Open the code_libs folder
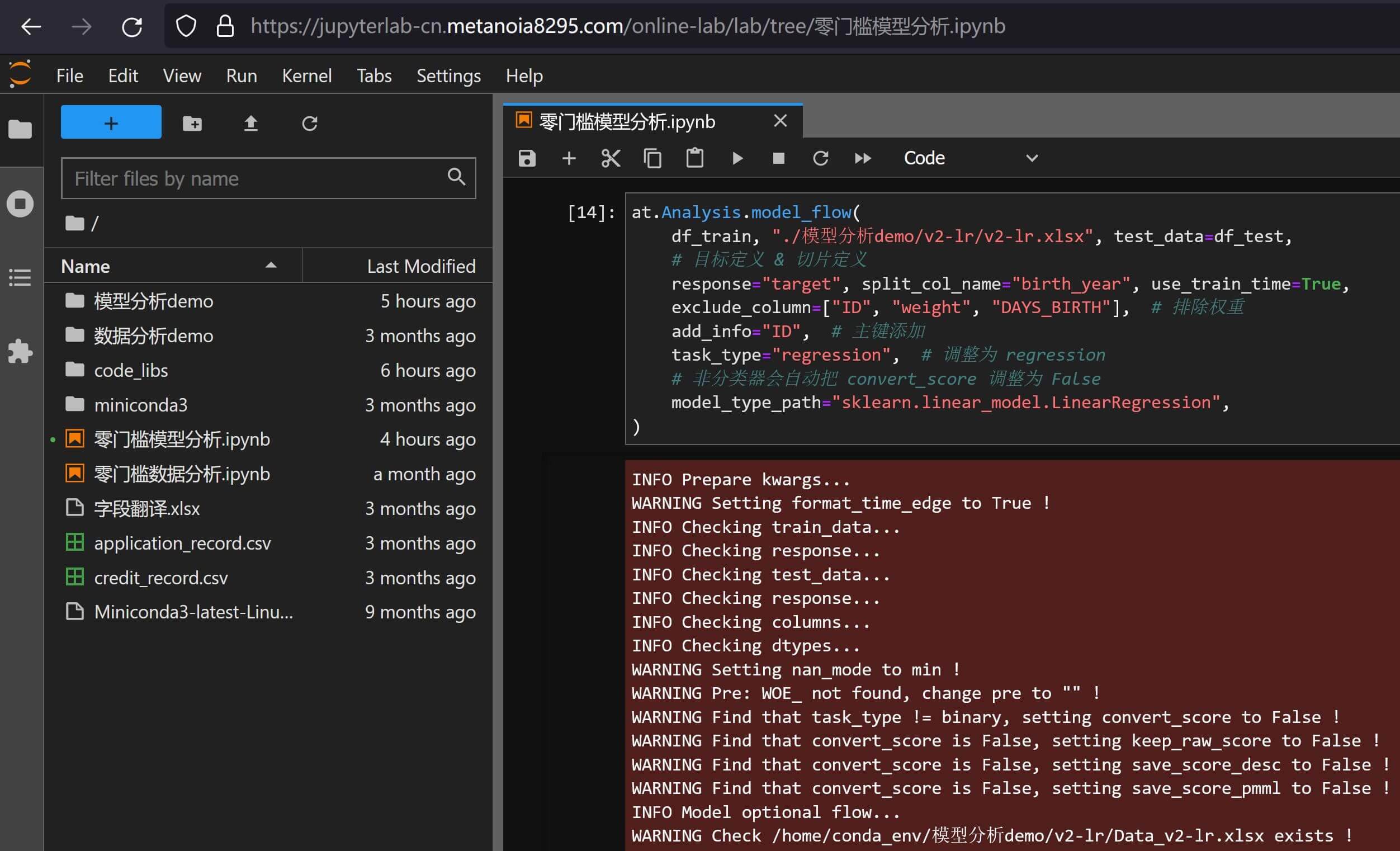Viewport: 1400px width, 851px height. point(131,370)
